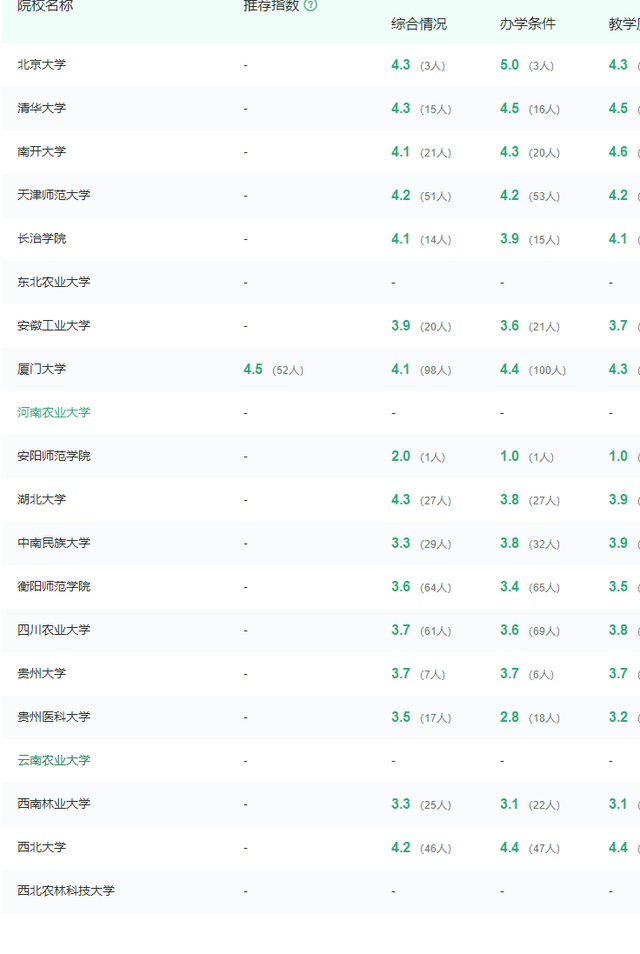Open the 北京大学 row name
This screenshot has width=640, height=954.
(x=41, y=64)
